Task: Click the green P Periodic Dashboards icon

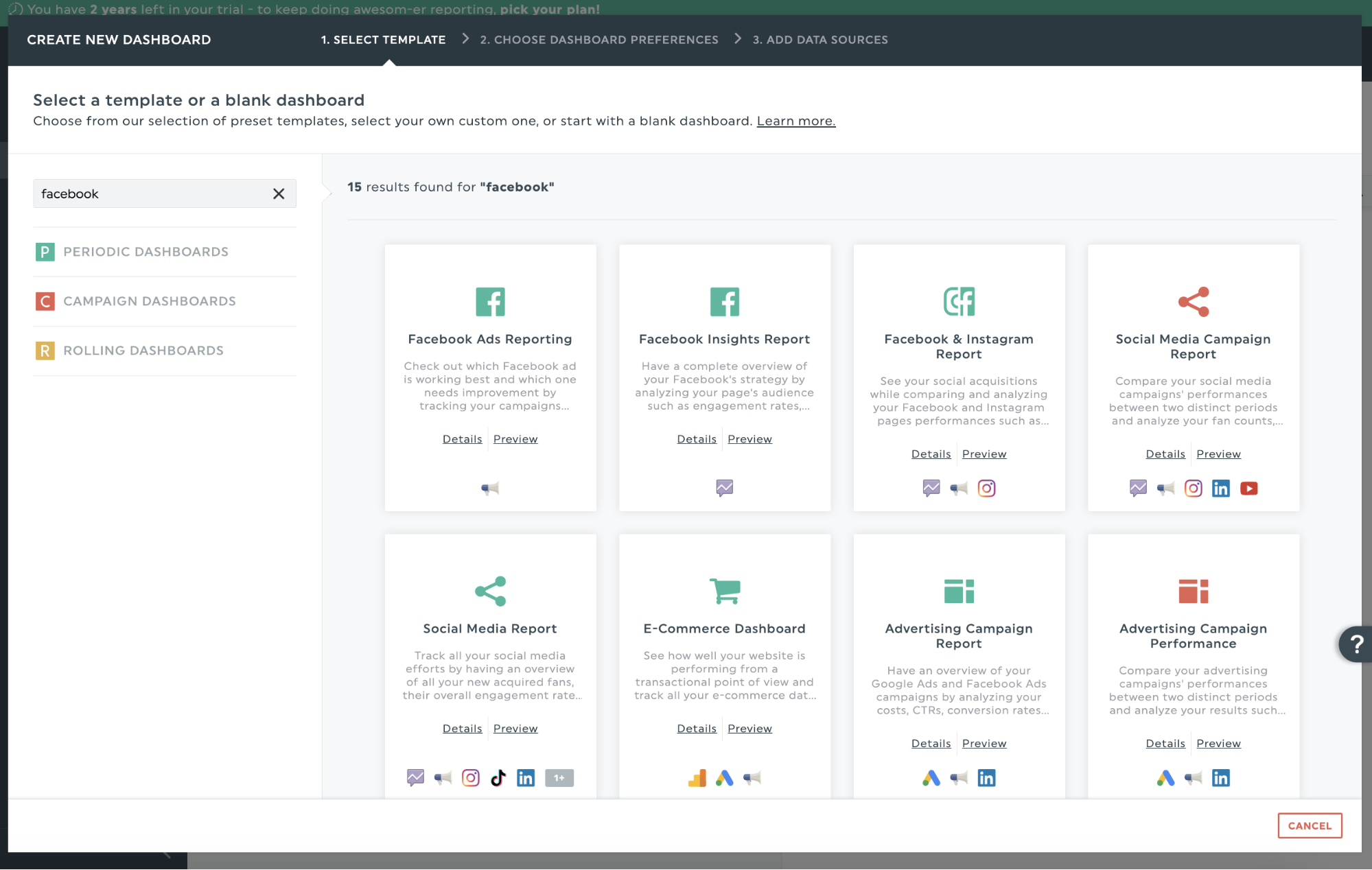Action: [45, 252]
